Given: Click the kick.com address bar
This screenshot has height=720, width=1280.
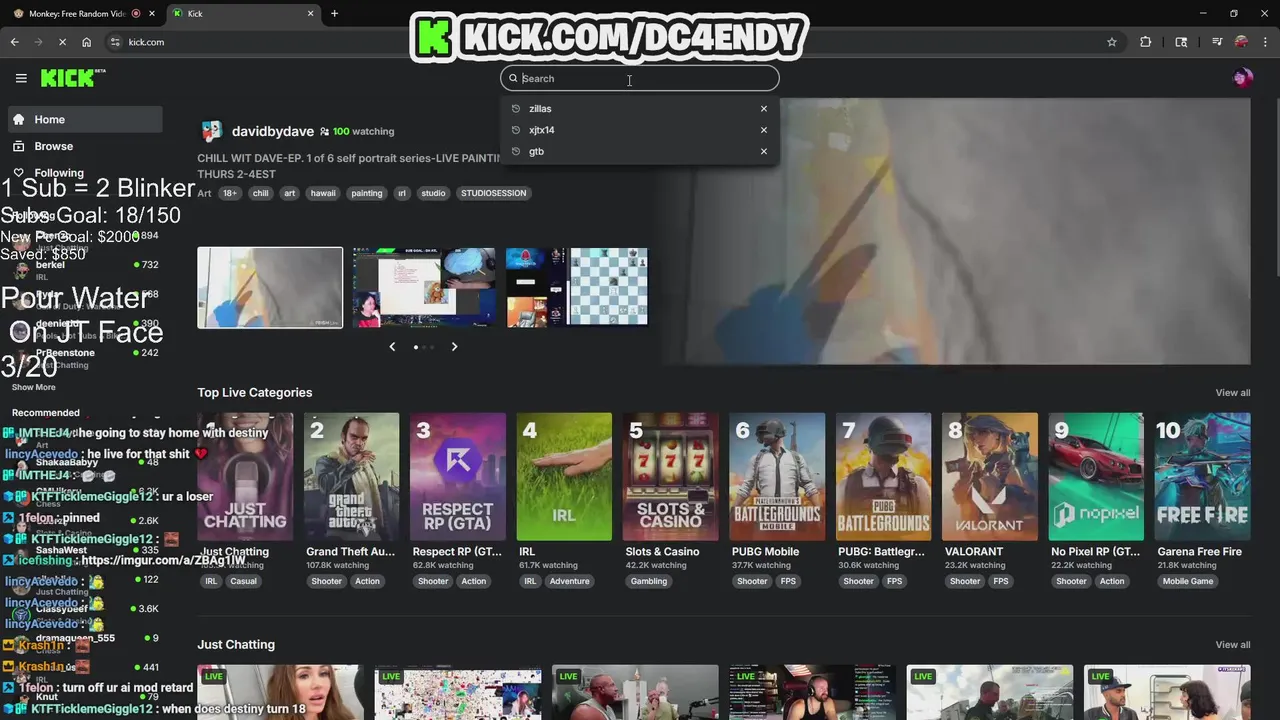Looking at the screenshot, I should coord(600,42).
